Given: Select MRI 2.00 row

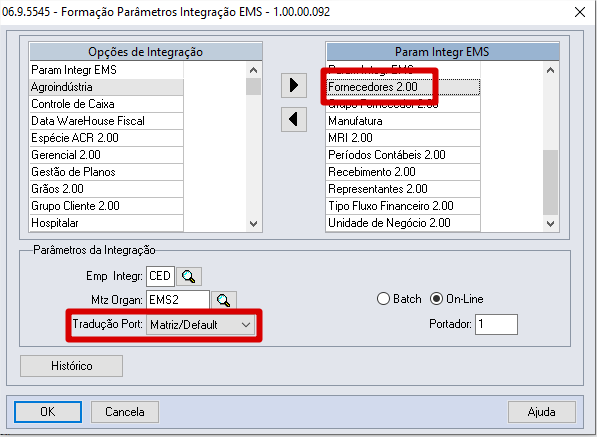Looking at the screenshot, I should (403, 138).
